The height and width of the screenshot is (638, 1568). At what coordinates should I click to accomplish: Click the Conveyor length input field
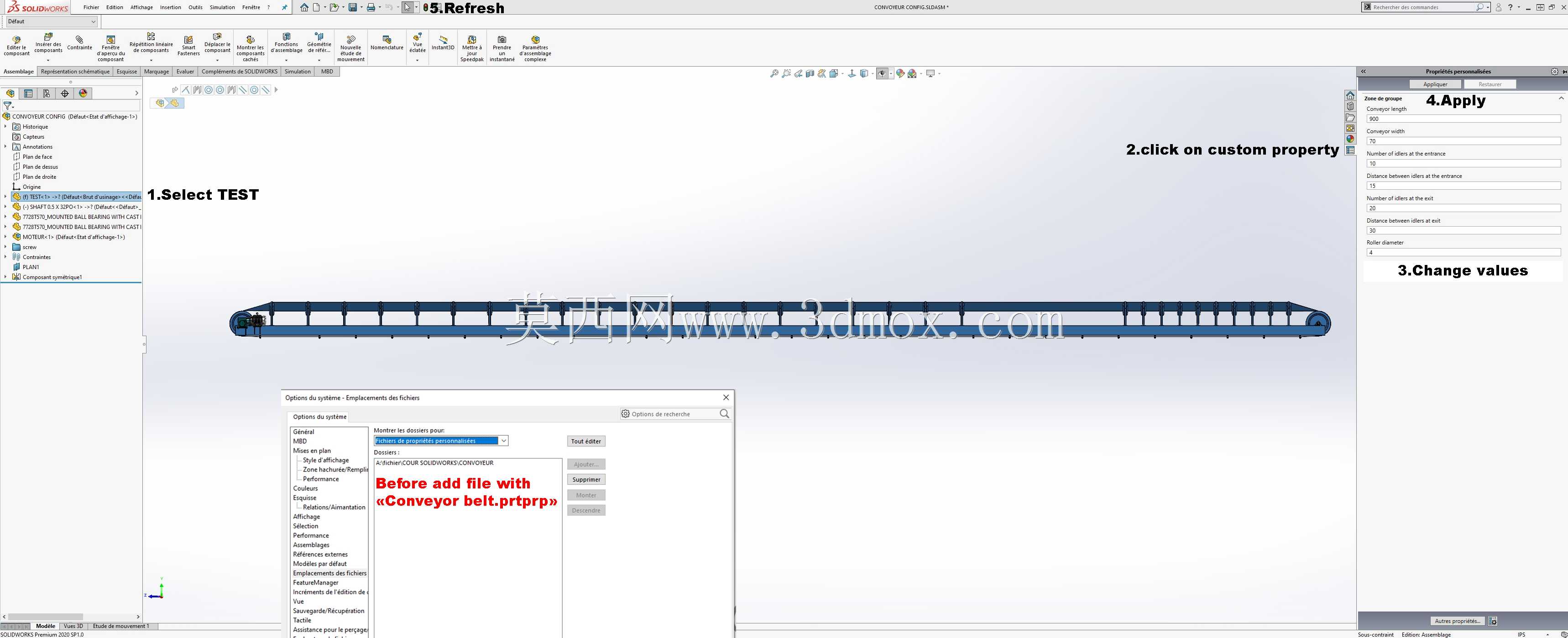pos(1463,119)
